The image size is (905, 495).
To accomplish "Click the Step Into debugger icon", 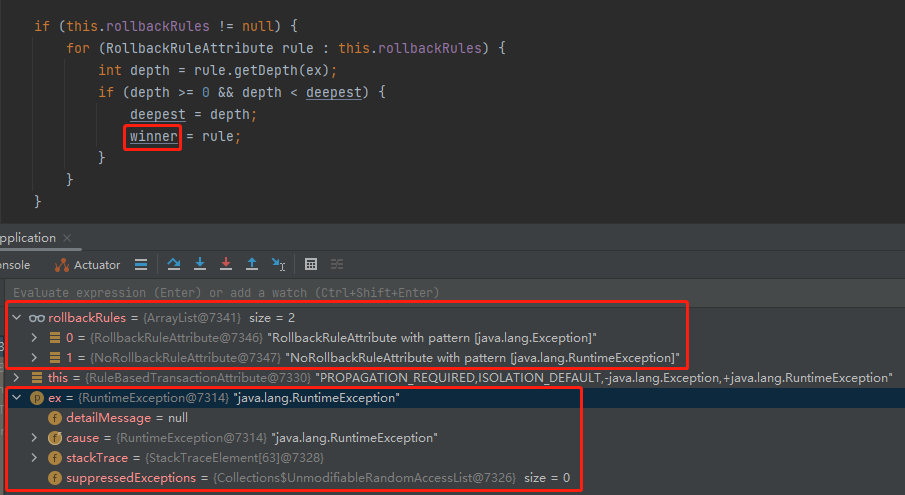I will click(x=200, y=264).
